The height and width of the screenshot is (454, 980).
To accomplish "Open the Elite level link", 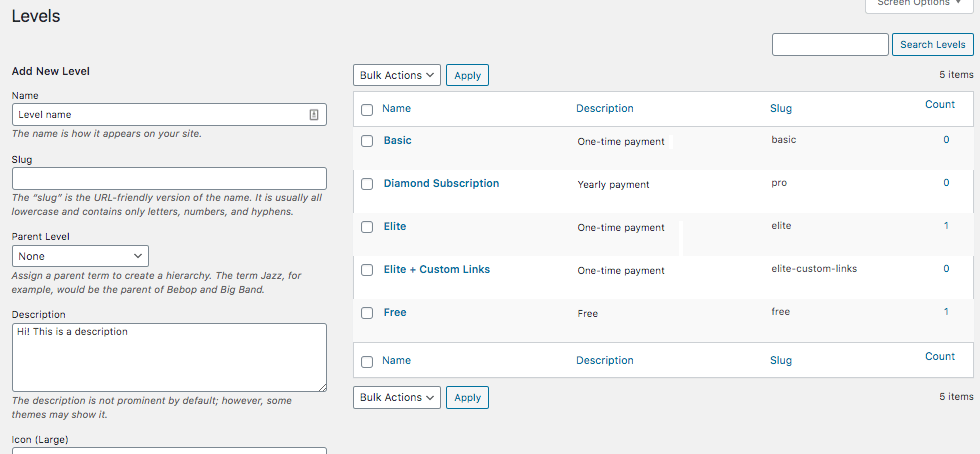I will [395, 226].
